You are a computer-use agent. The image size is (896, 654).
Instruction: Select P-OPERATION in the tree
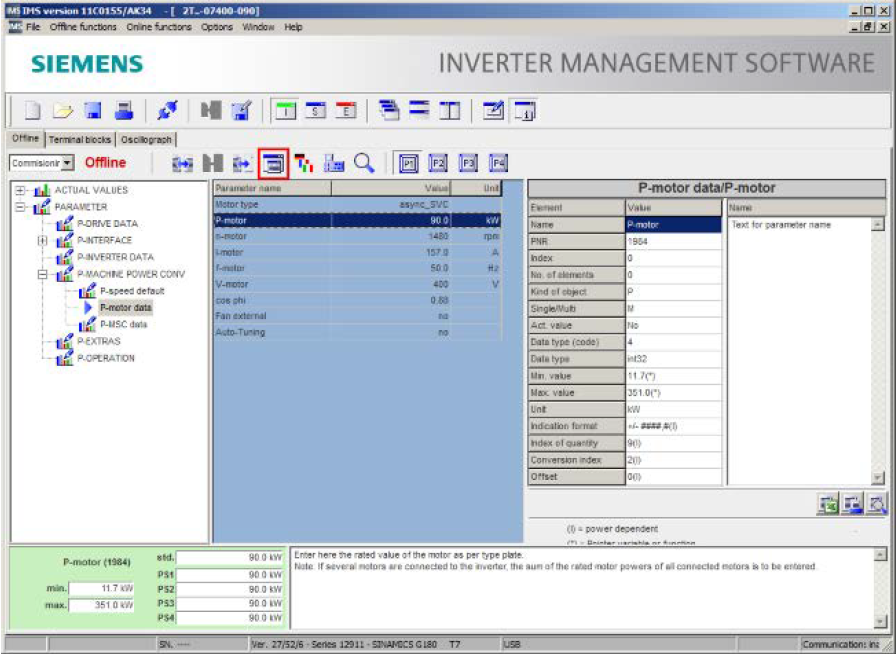(106, 358)
